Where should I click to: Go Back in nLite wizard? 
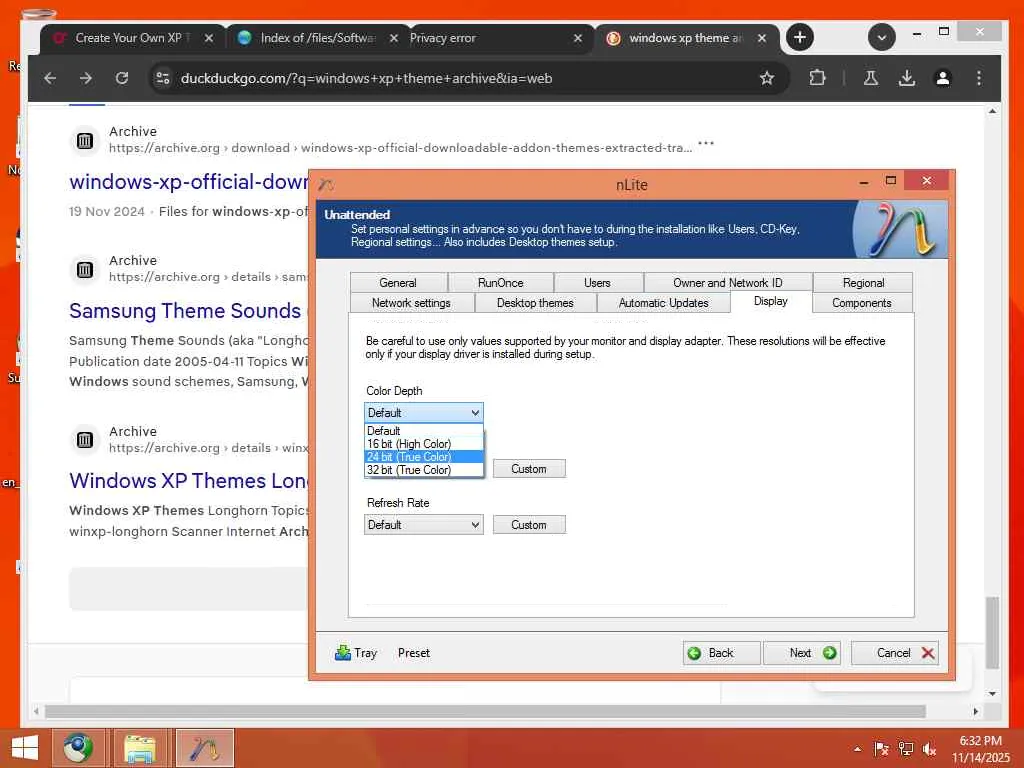point(722,653)
